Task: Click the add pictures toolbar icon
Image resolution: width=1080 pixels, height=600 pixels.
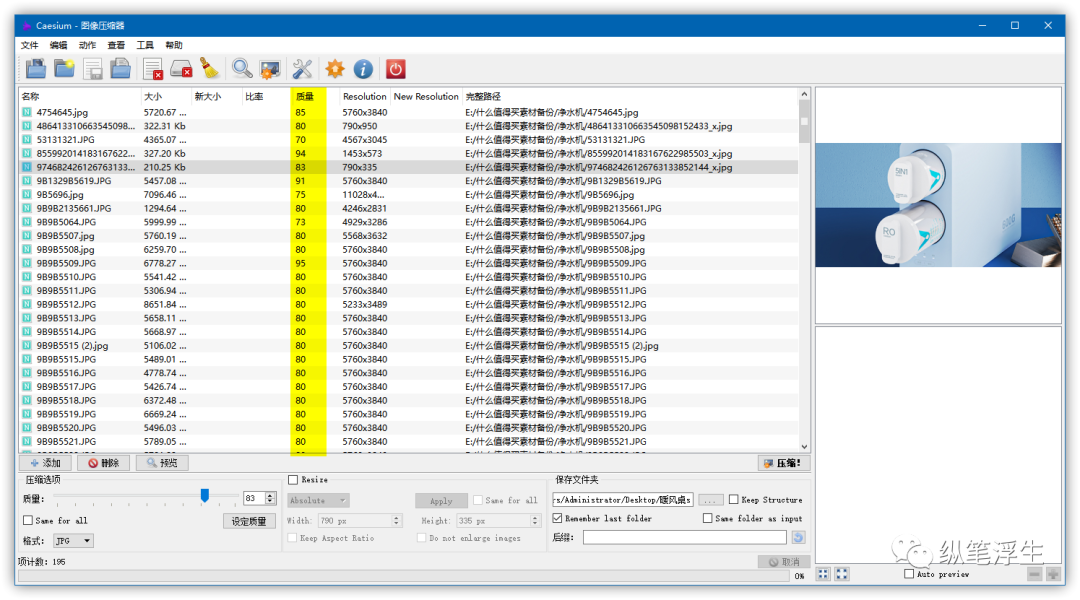Action: pyautogui.click(x=36, y=69)
